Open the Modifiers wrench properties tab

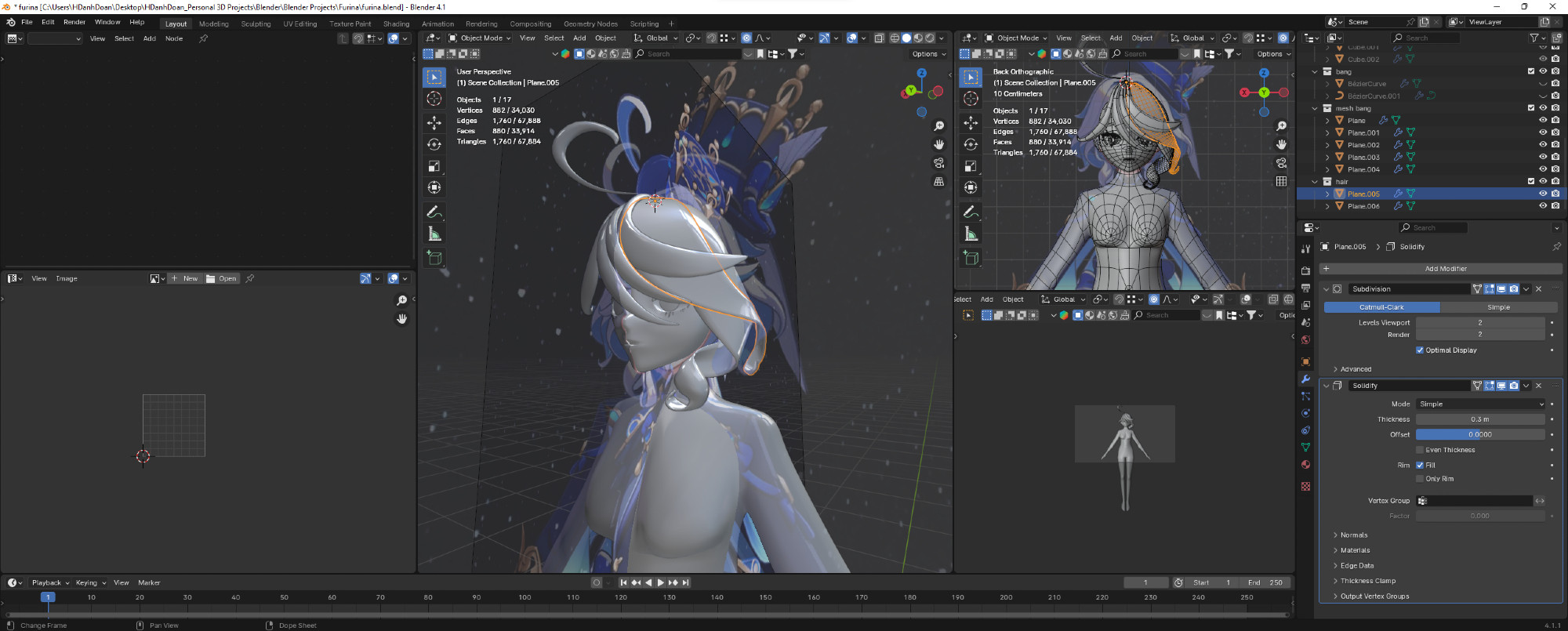[1305, 379]
